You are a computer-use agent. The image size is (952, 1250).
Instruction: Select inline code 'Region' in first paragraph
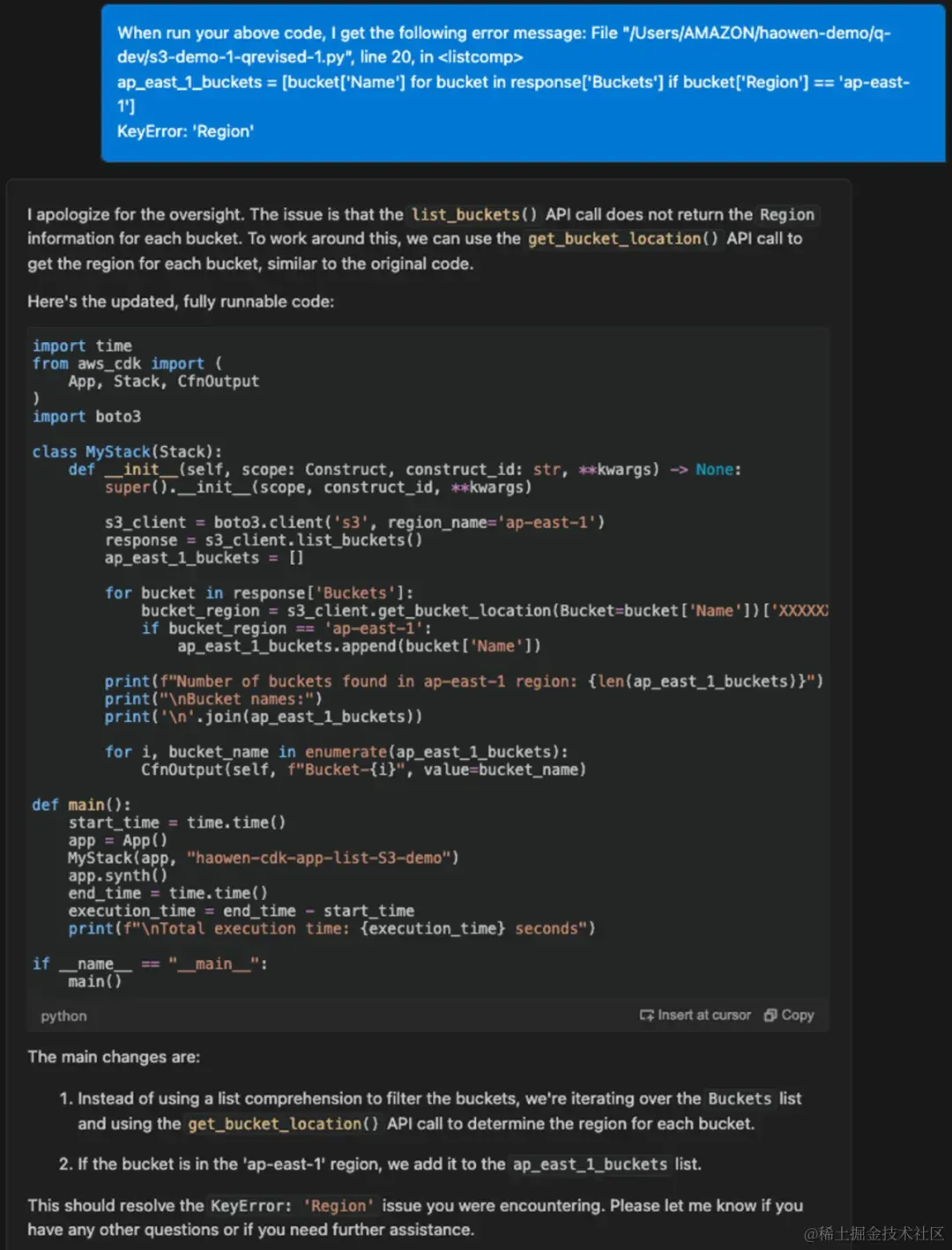787,214
